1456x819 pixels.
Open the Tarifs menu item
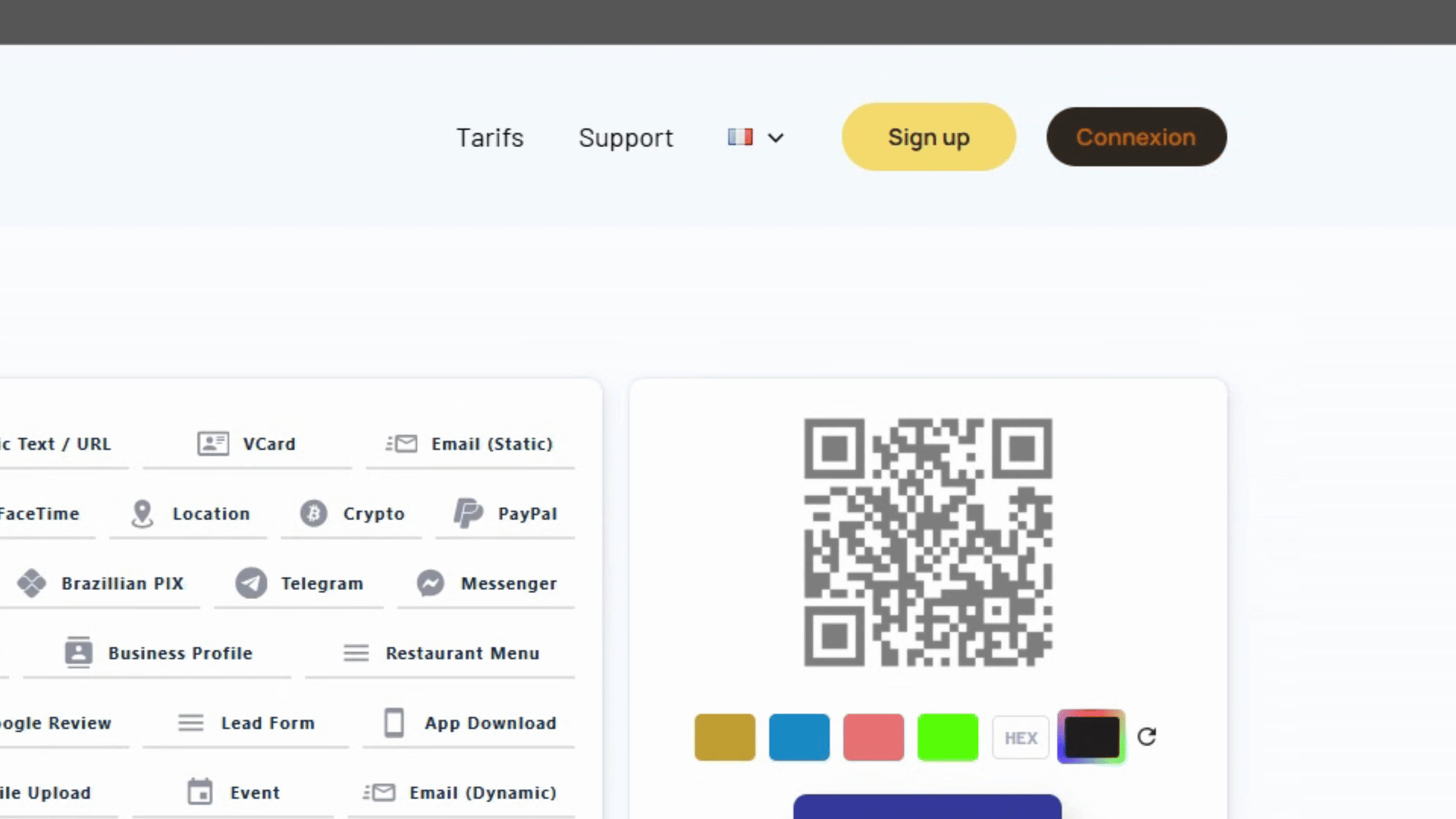[490, 137]
